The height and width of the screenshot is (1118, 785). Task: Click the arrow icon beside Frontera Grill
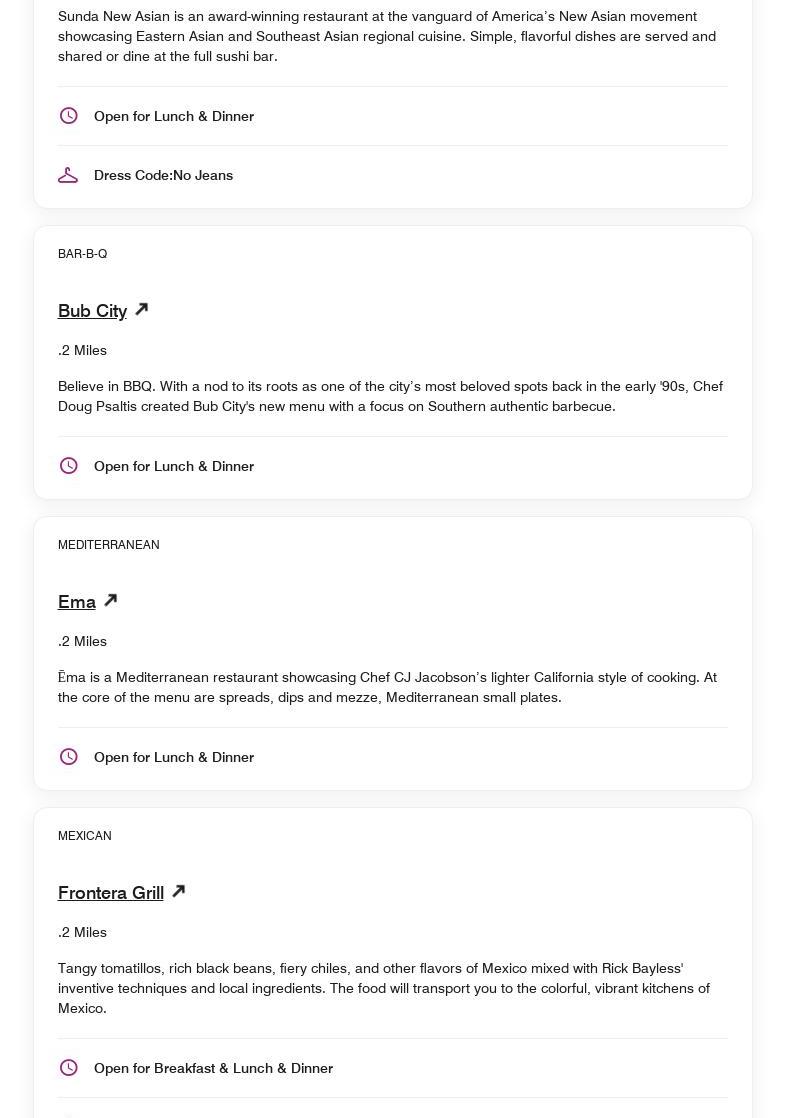[179, 891]
